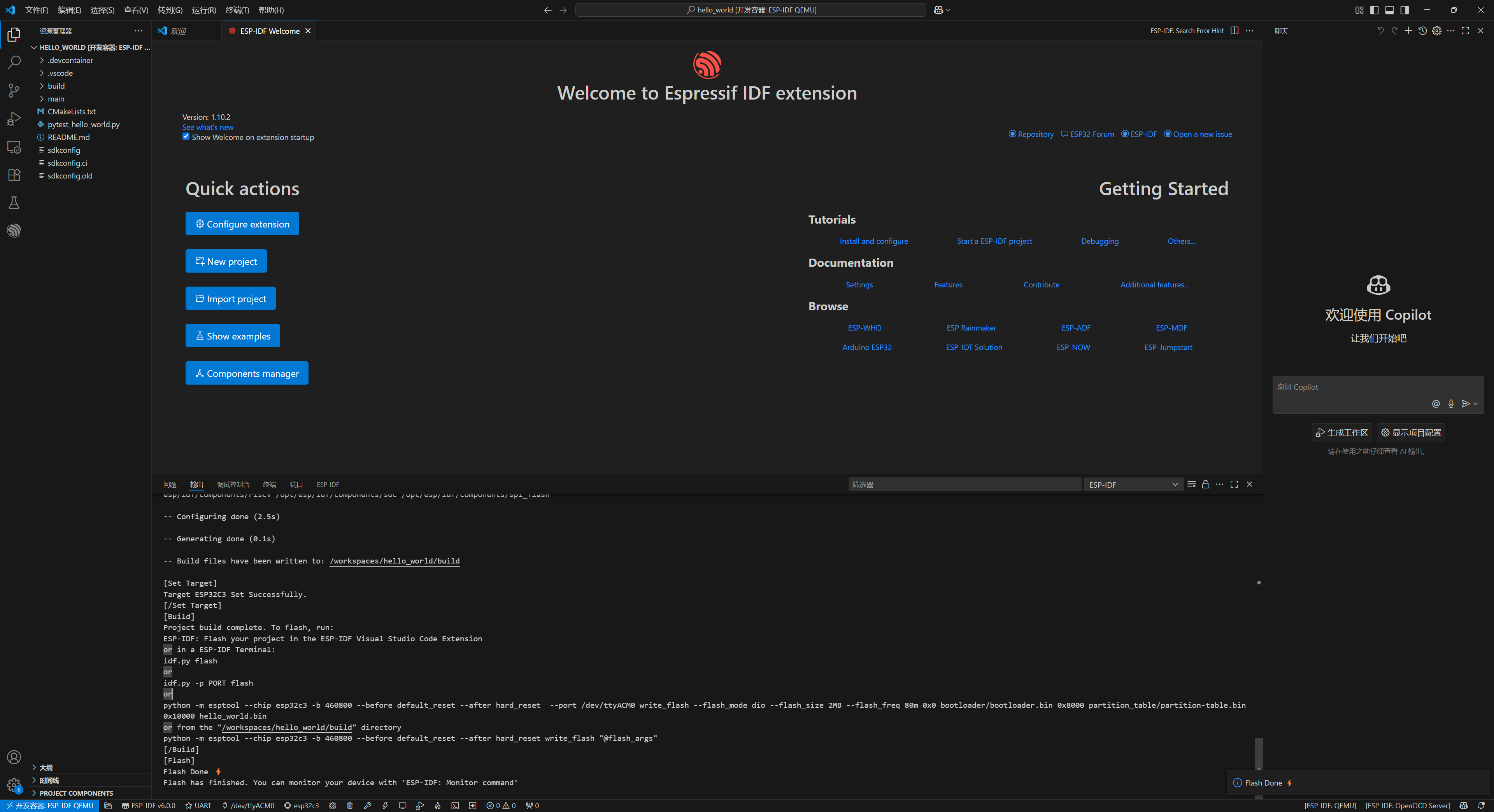Click the build project wrench icon
Viewport: 1494px width, 812px height.
367,806
